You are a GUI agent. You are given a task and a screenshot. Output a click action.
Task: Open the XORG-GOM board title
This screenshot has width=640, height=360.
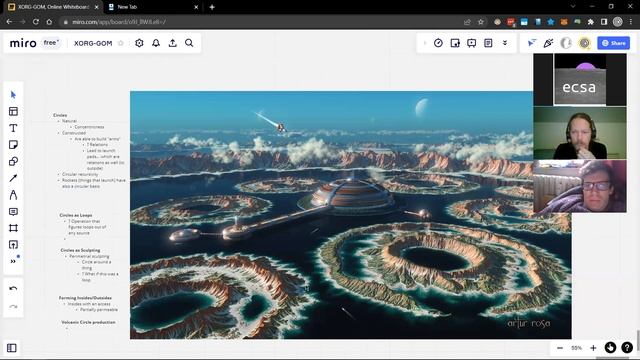93,43
